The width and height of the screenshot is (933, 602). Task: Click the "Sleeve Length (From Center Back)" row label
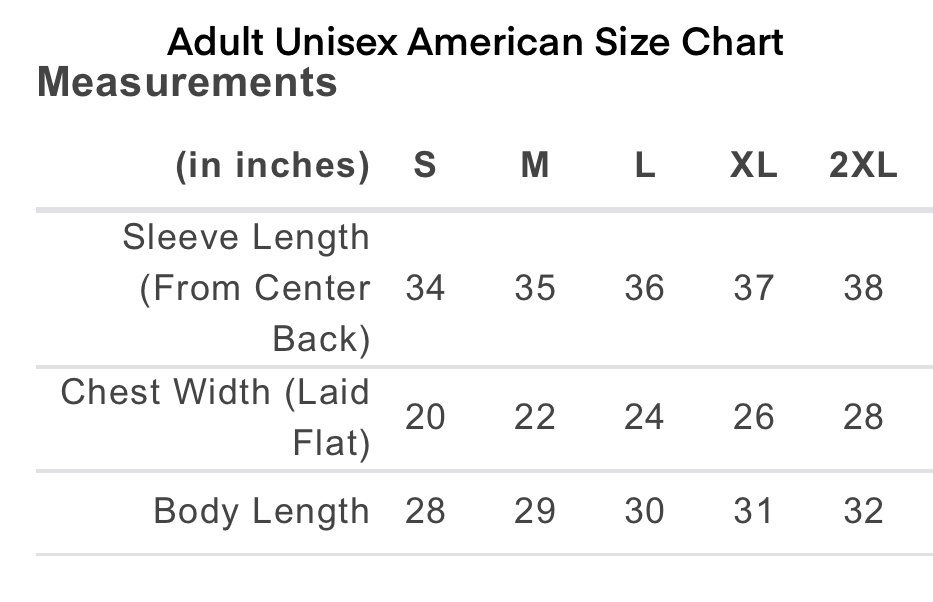[x=250, y=288]
